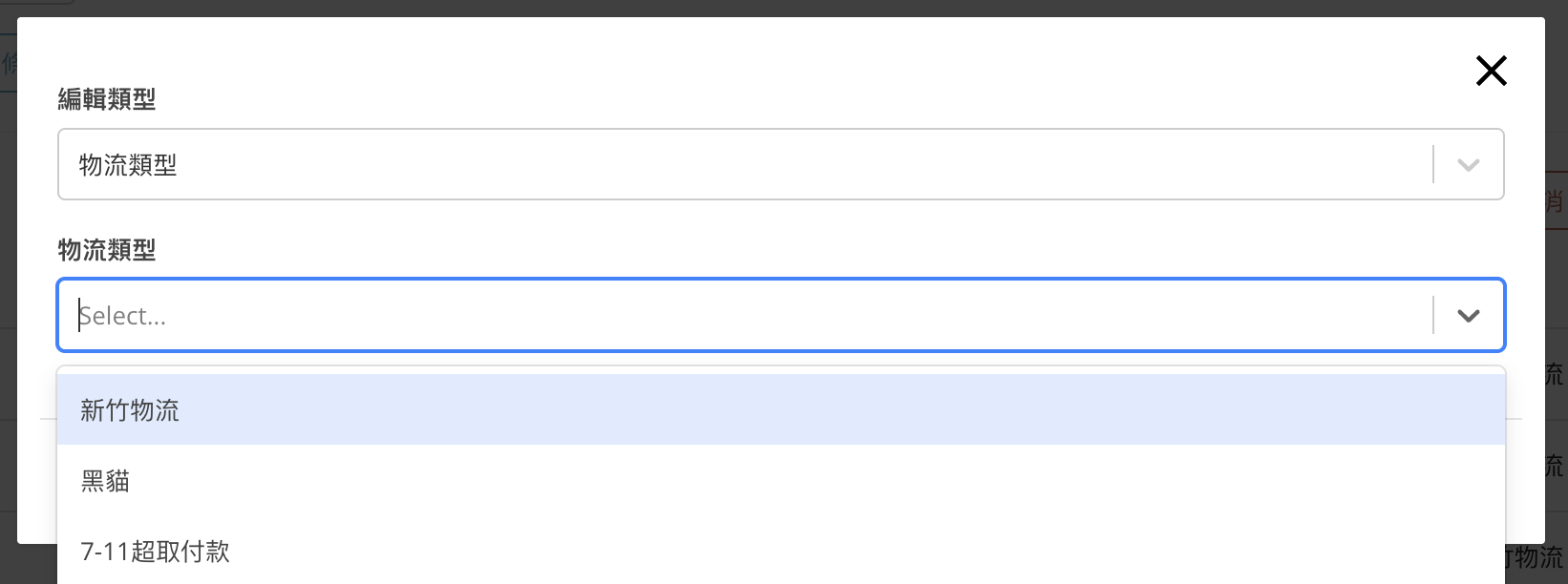Close the edit dialog with the X icon
1568x584 pixels.
tap(1491, 71)
